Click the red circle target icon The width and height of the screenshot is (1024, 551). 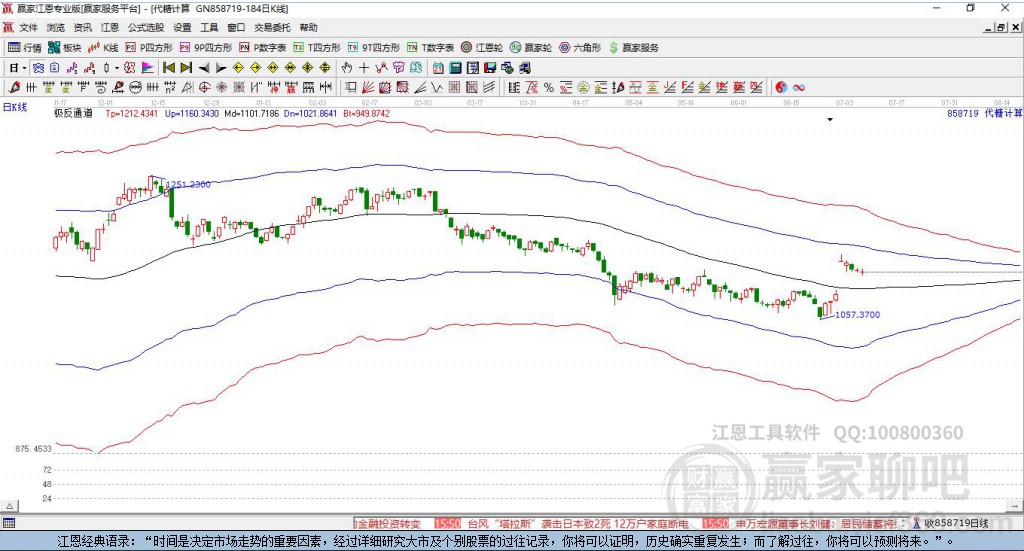point(204,87)
